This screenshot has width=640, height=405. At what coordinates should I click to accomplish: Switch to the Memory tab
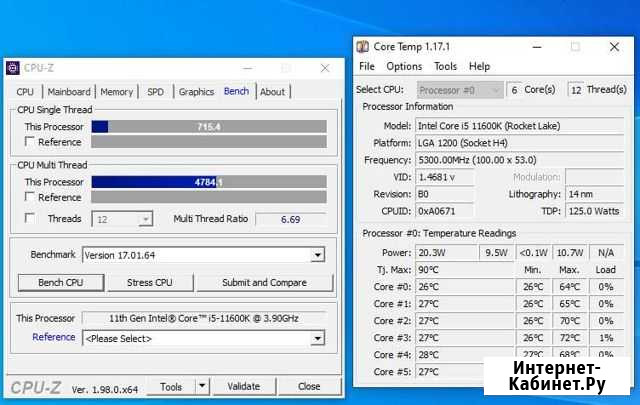coord(117,92)
